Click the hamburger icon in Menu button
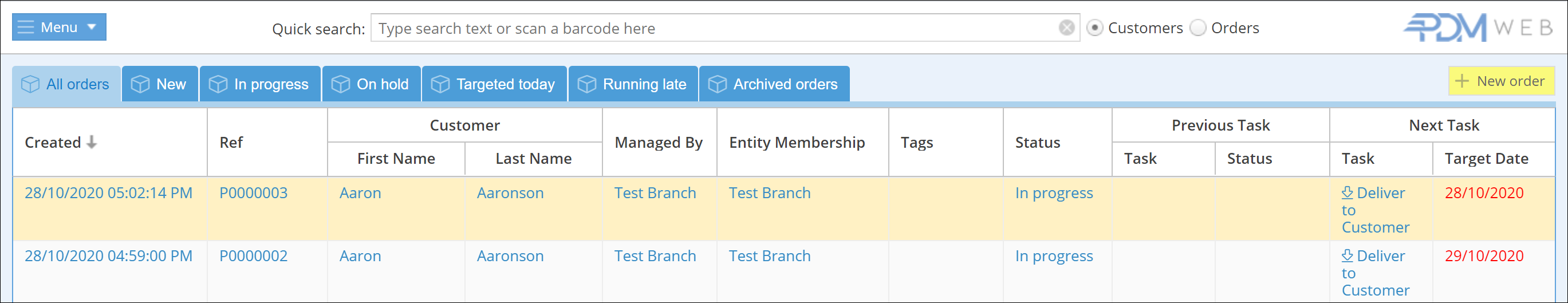1568x303 pixels. (x=26, y=27)
